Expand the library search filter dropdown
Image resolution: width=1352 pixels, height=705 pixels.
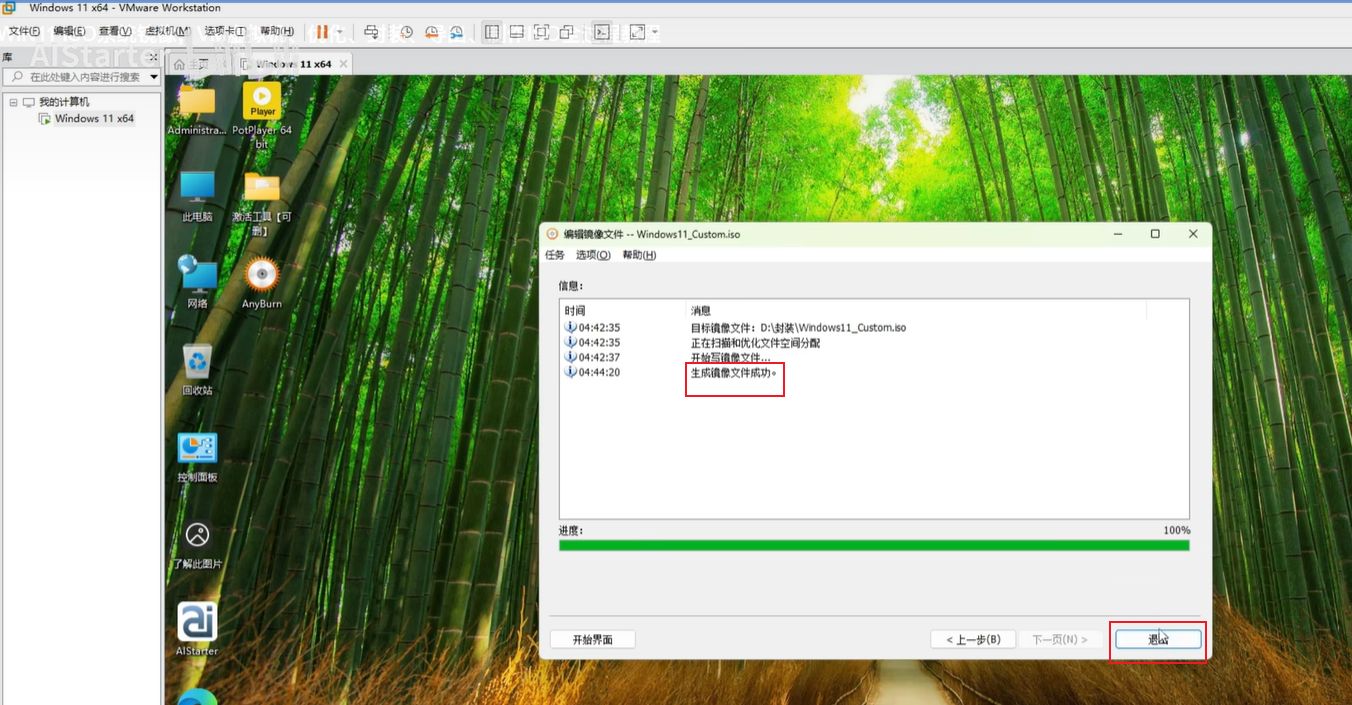pyautogui.click(x=154, y=77)
